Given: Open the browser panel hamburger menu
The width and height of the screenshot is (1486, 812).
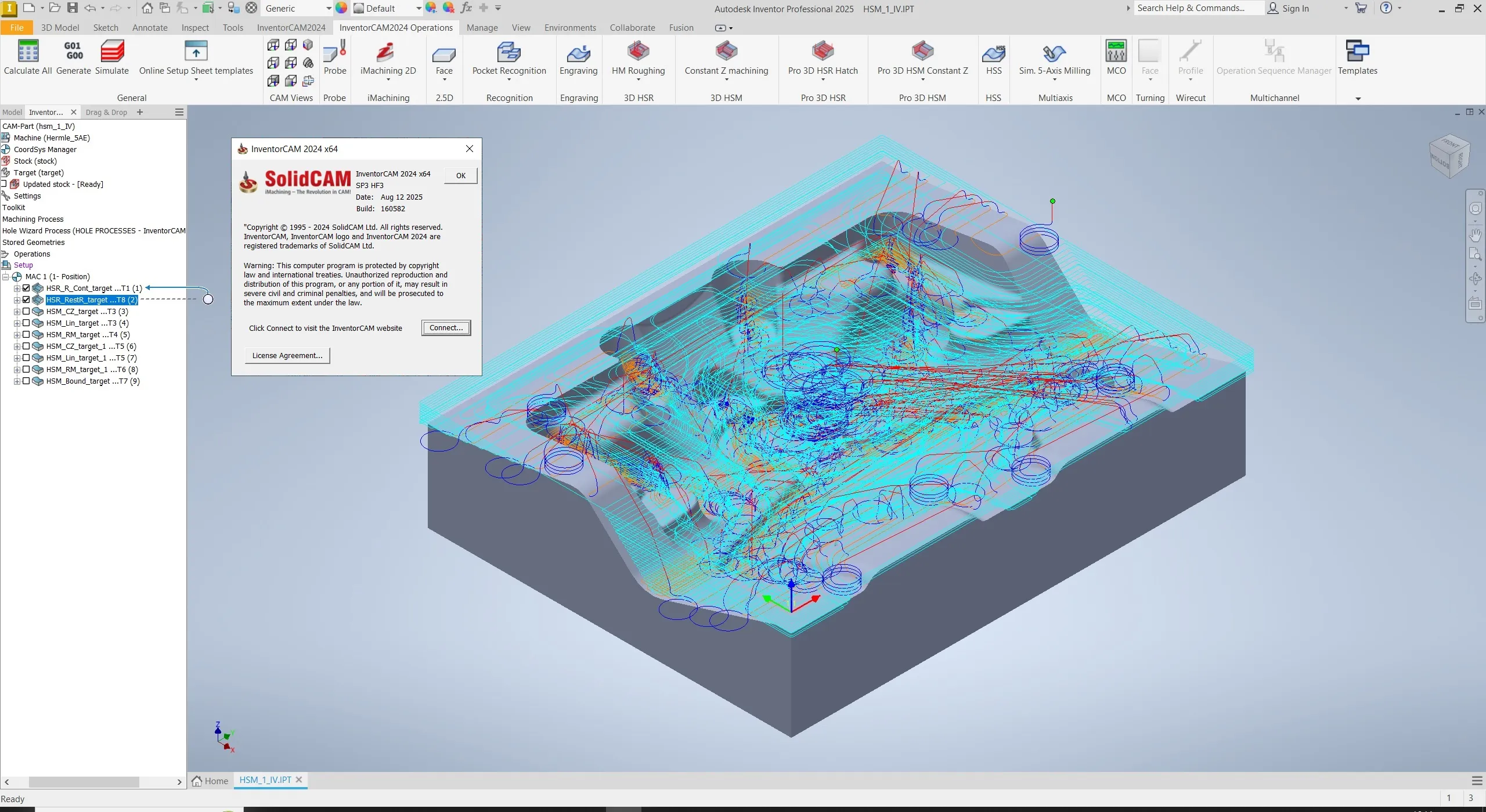Looking at the screenshot, I should point(179,112).
